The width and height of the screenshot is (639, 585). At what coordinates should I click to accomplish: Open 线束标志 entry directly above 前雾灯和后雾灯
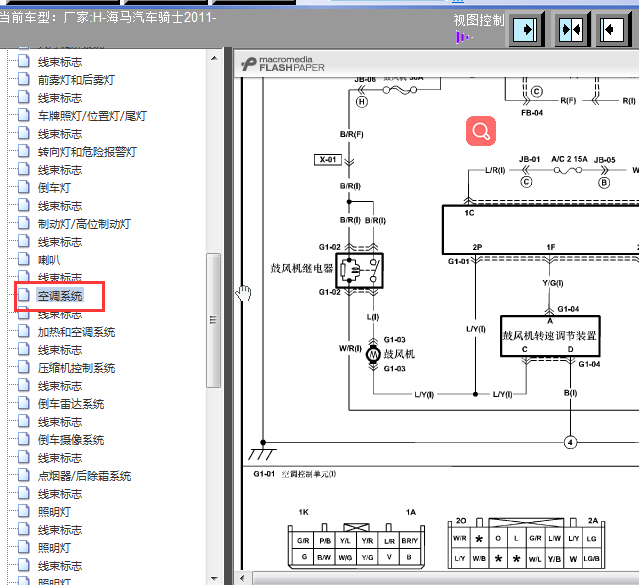pos(60,62)
